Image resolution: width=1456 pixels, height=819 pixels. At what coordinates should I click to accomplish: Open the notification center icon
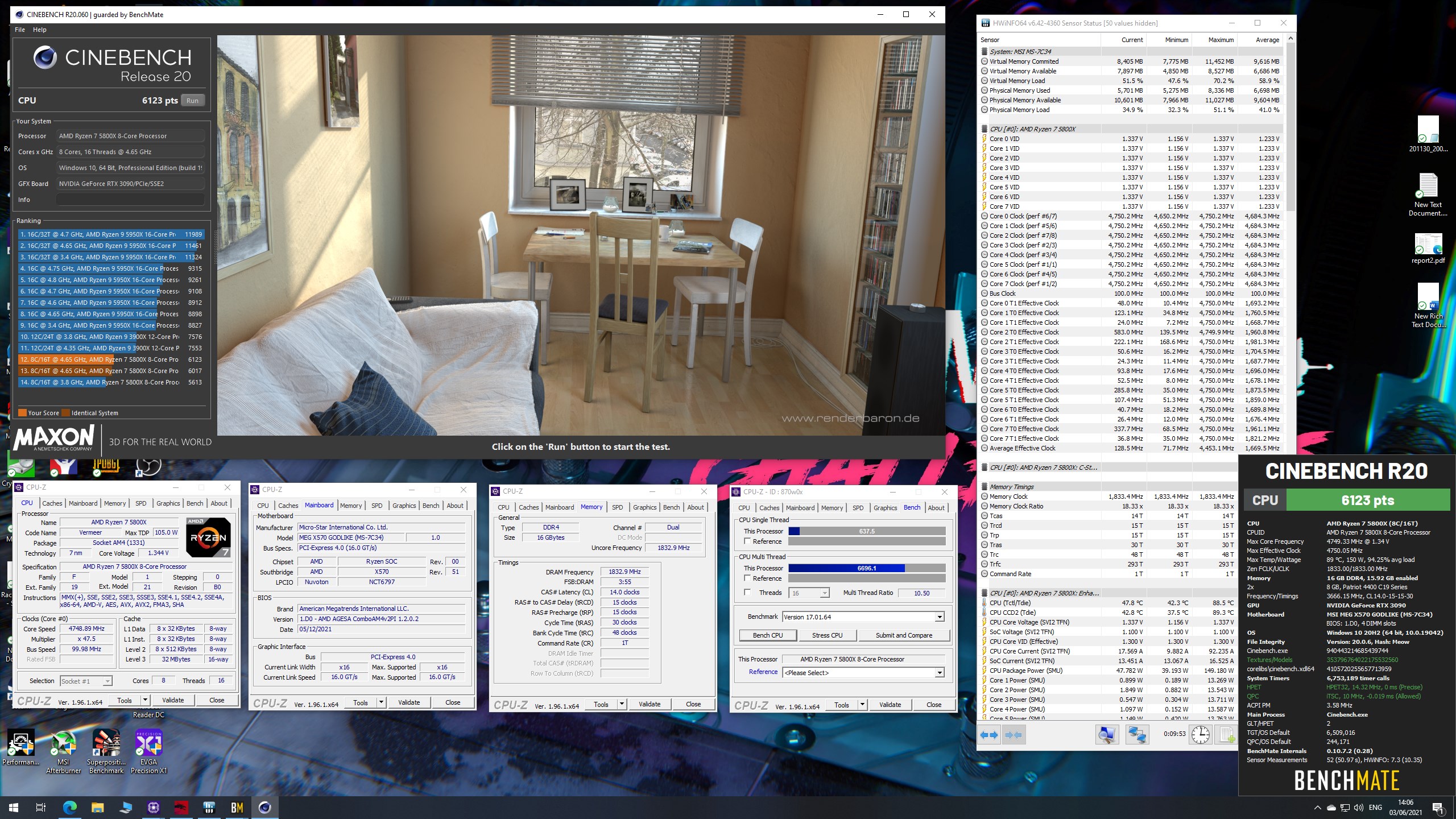point(1438,807)
